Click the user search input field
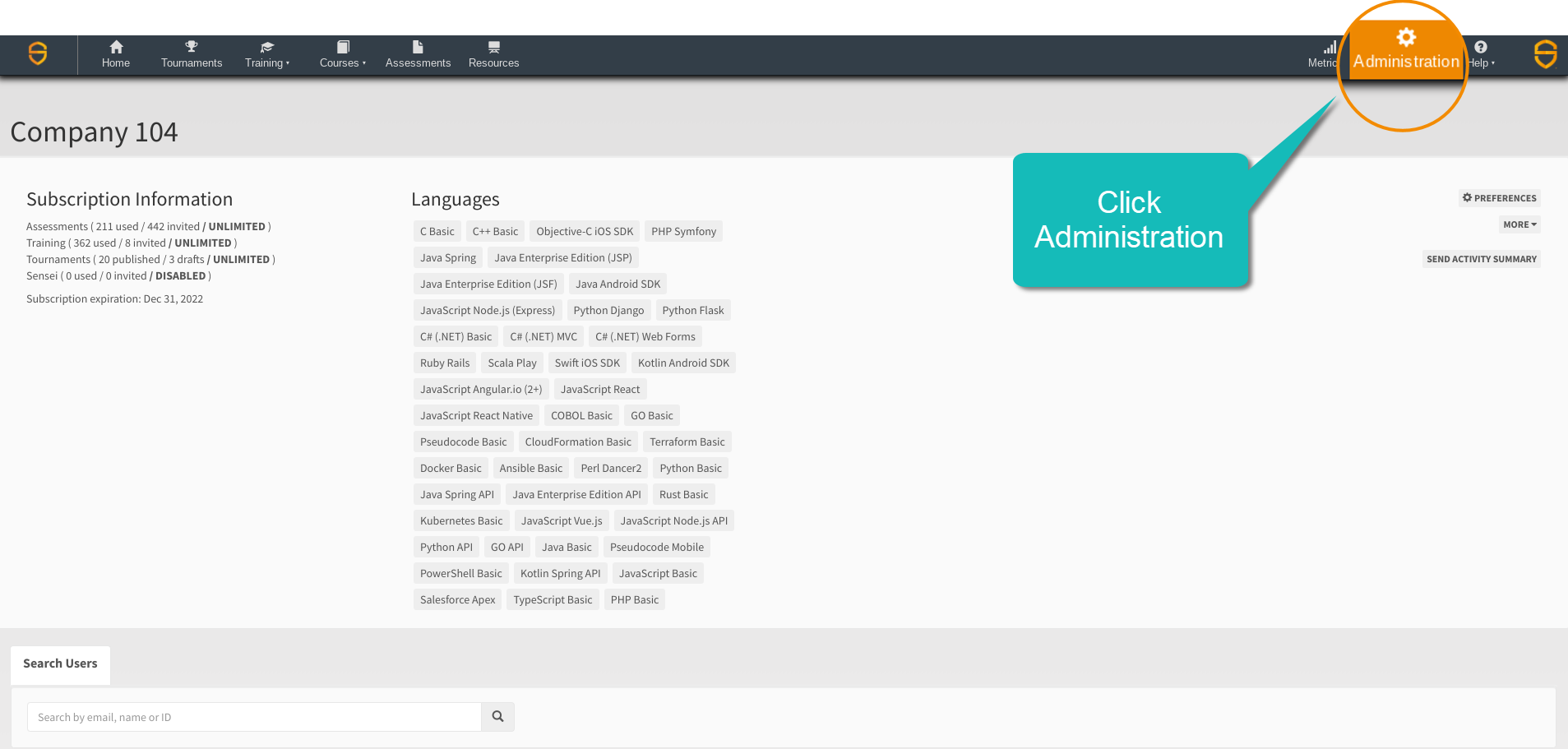 (x=253, y=716)
